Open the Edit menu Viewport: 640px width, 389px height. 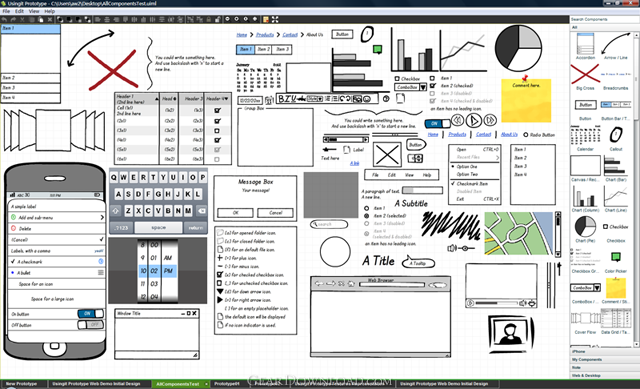19,11
